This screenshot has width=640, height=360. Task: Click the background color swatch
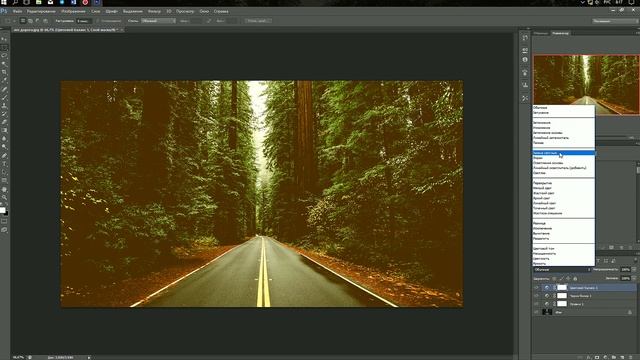[6, 213]
